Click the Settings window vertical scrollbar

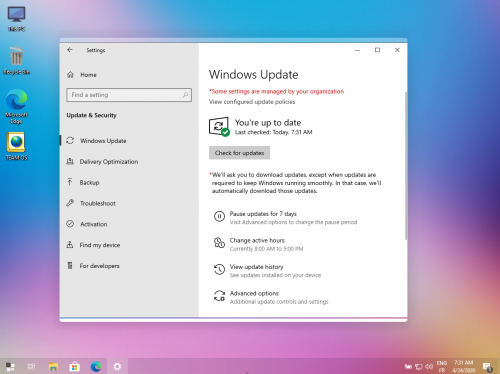[x=406, y=165]
